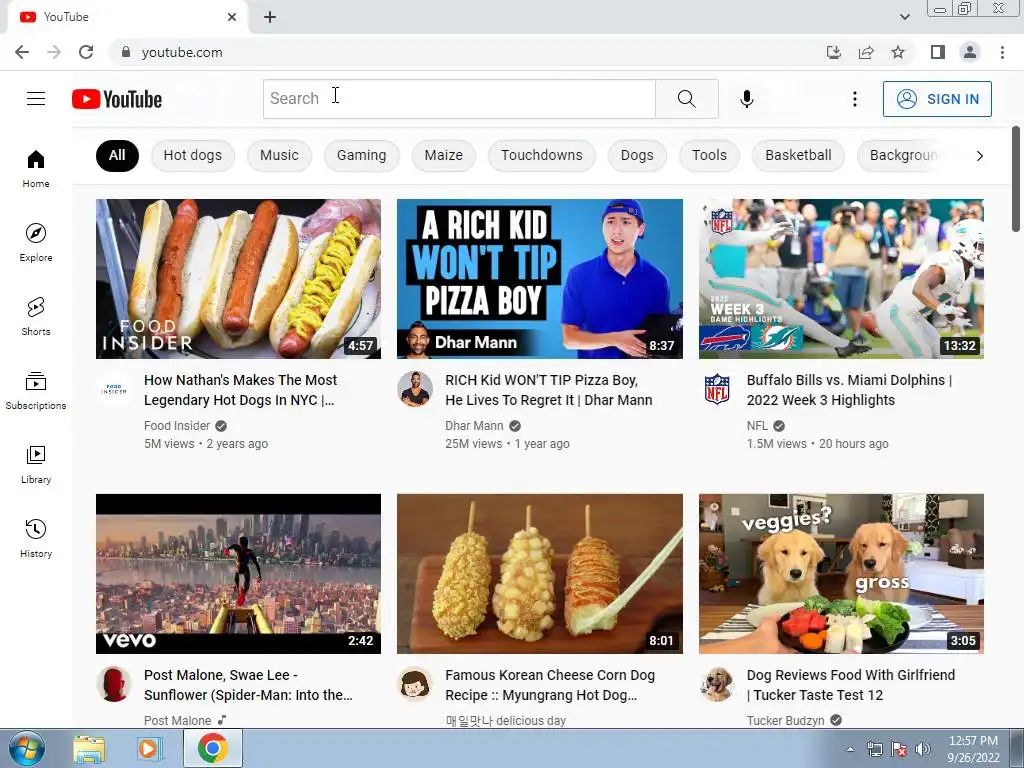The width and height of the screenshot is (1024, 768).
Task: Open Dhar Mann pizza boy thumbnail
Action: 539,279
